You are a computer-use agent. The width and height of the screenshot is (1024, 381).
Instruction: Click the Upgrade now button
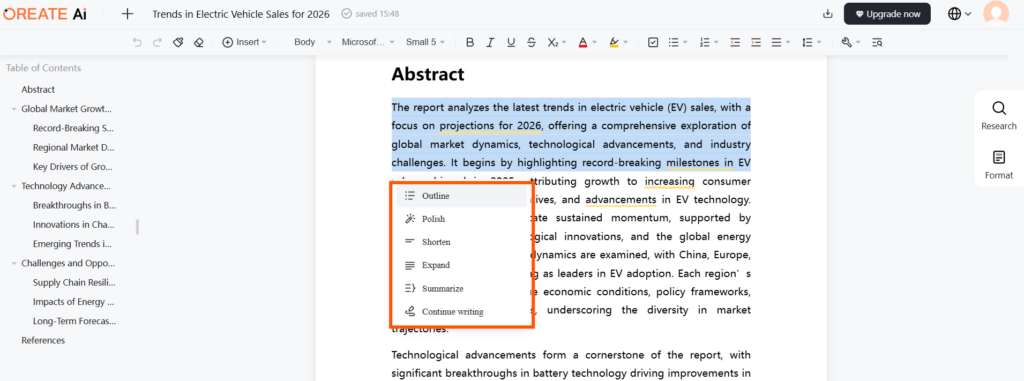[x=887, y=14]
